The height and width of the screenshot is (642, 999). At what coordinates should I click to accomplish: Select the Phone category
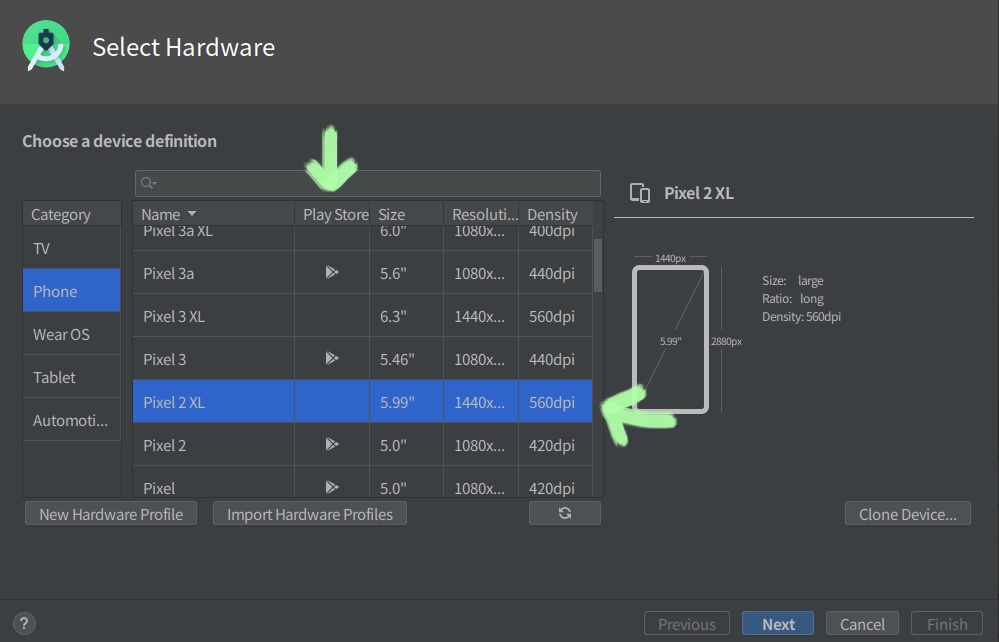(71, 290)
